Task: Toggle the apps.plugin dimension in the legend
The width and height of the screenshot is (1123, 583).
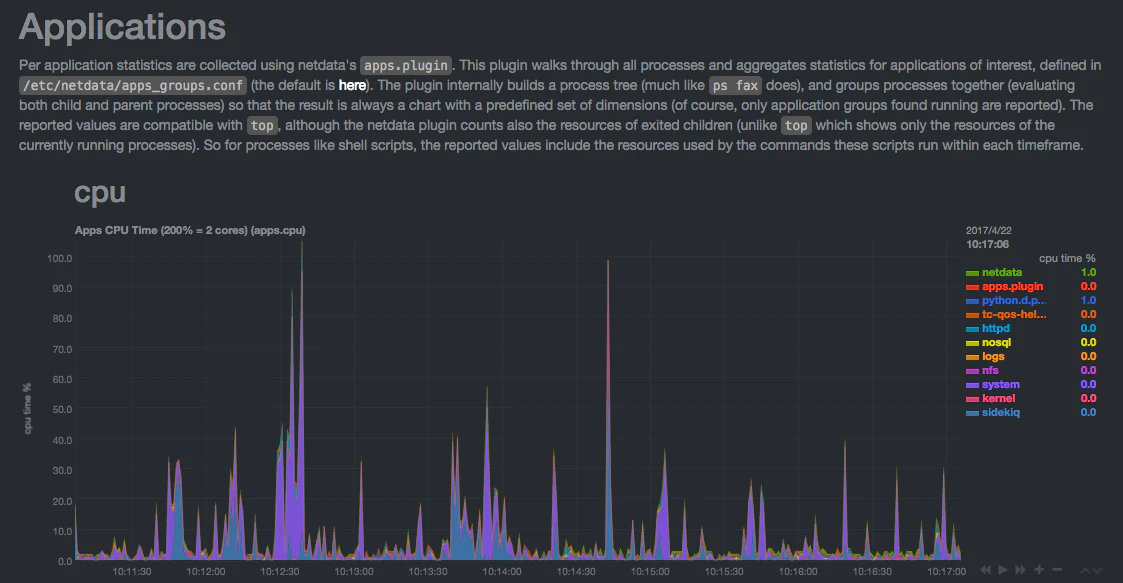Action: [1012, 286]
